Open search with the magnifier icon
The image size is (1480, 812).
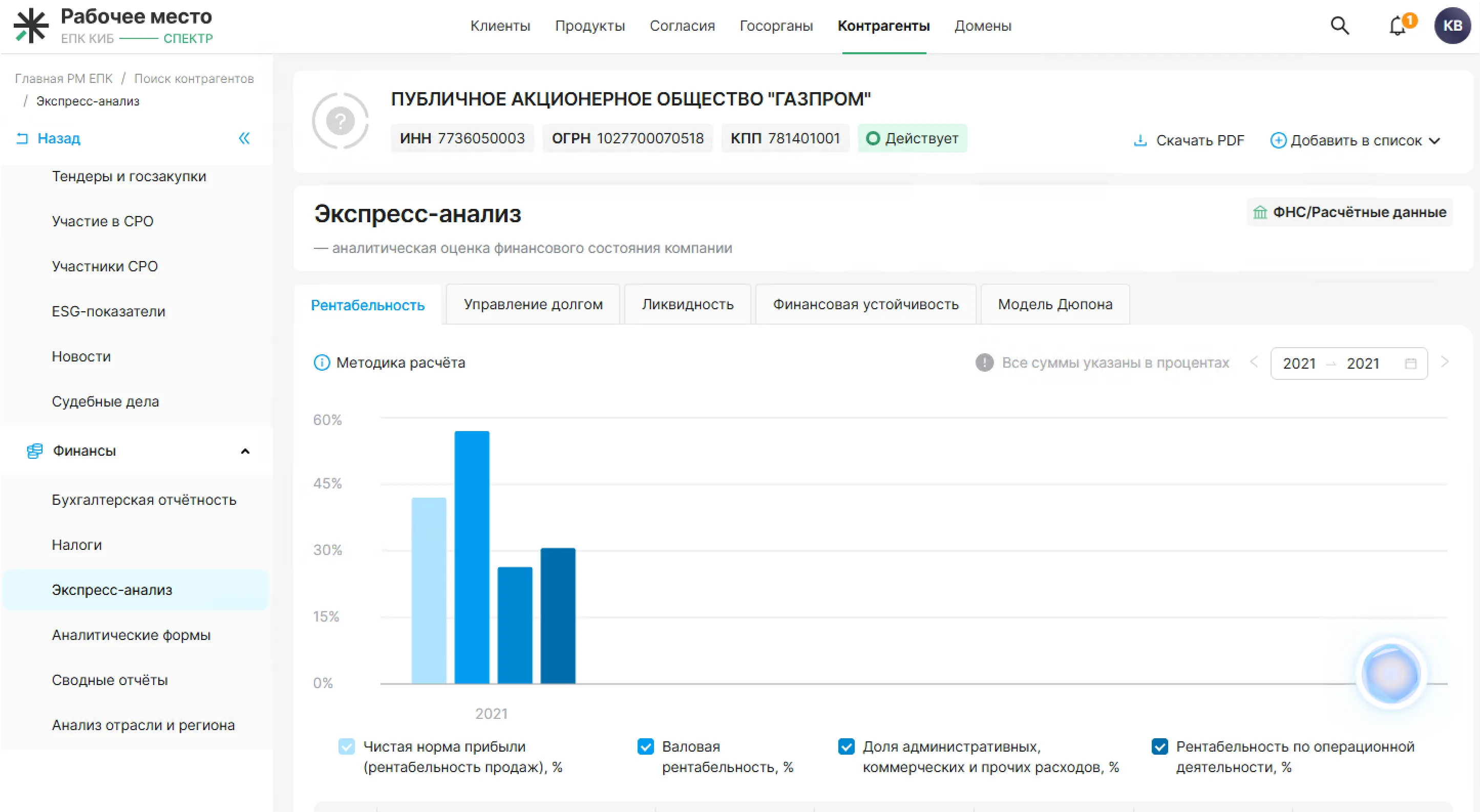click(1340, 26)
